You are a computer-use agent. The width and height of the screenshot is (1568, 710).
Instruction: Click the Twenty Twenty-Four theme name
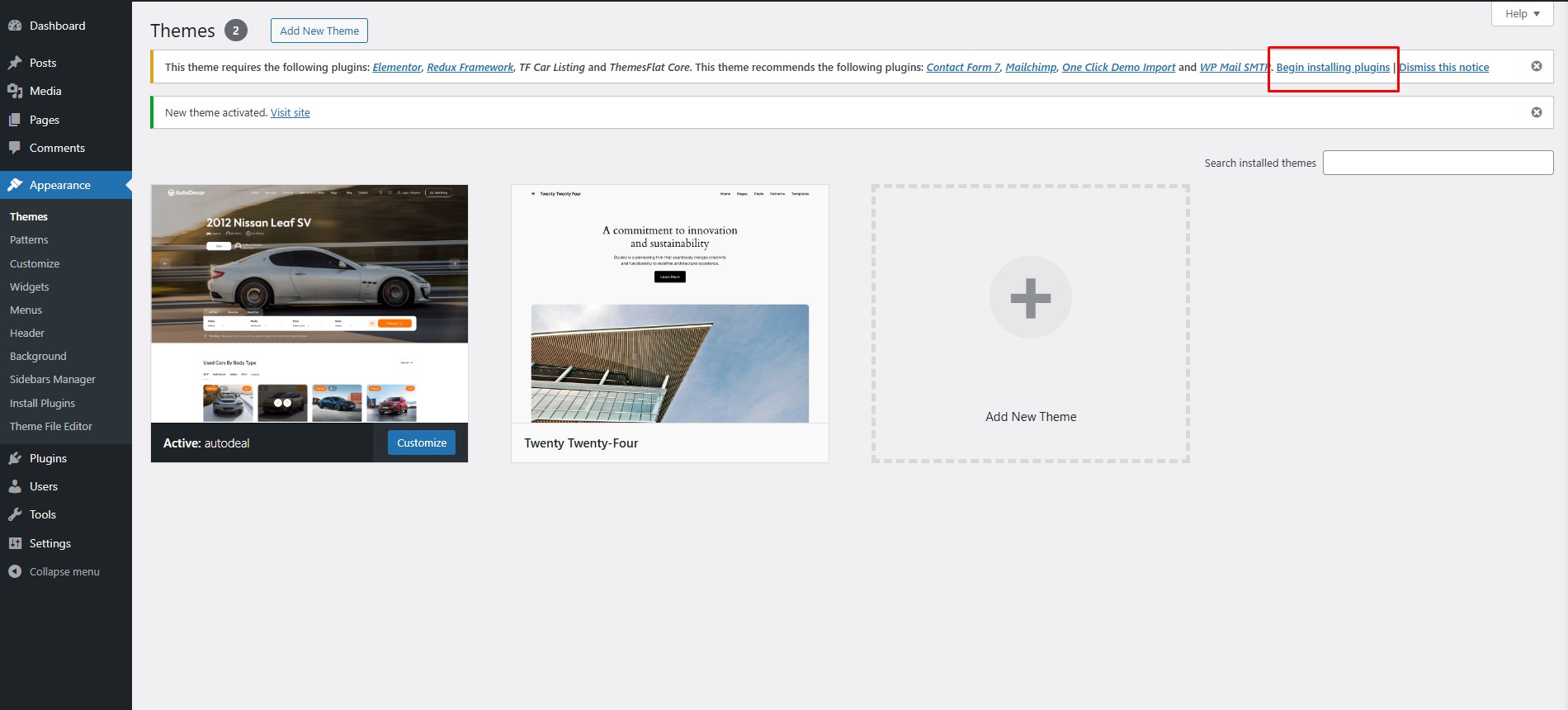click(x=581, y=443)
